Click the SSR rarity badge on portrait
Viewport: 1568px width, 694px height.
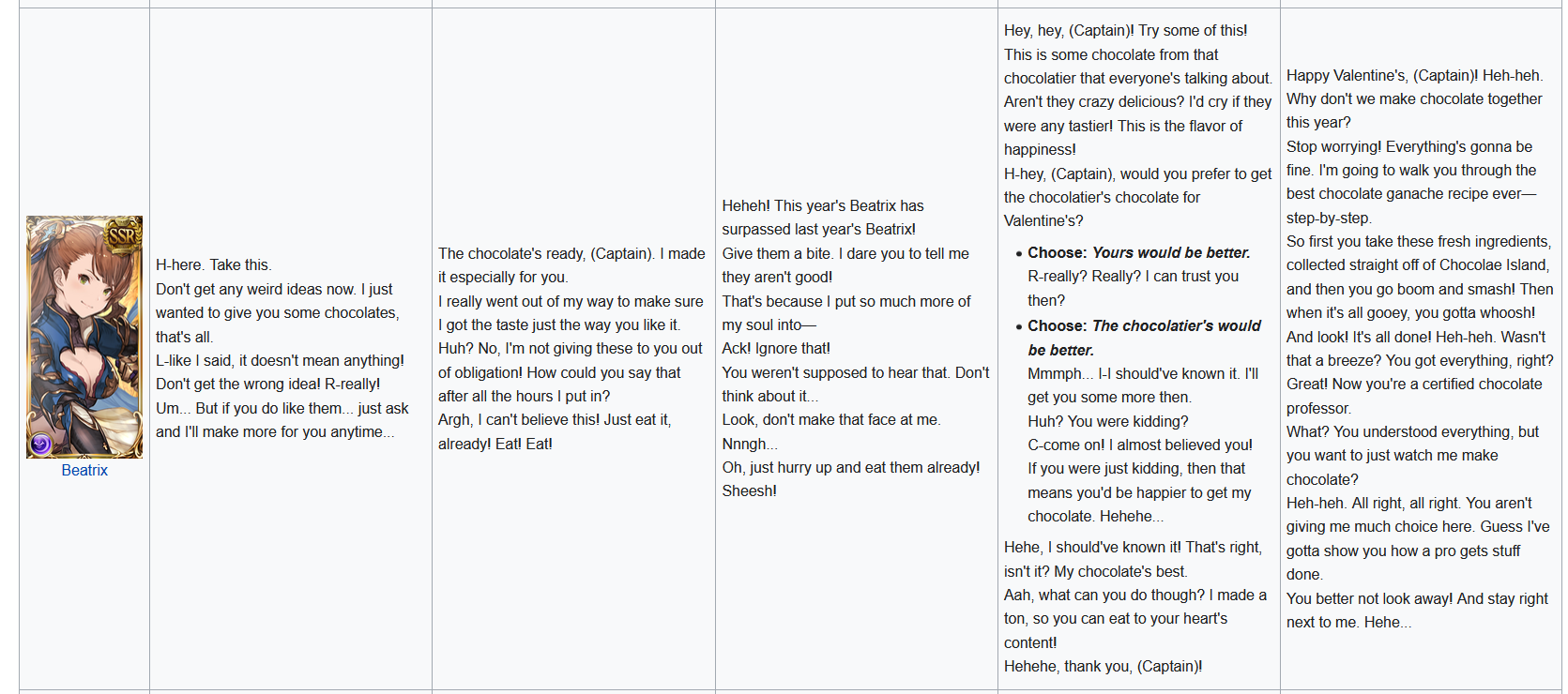tap(123, 234)
